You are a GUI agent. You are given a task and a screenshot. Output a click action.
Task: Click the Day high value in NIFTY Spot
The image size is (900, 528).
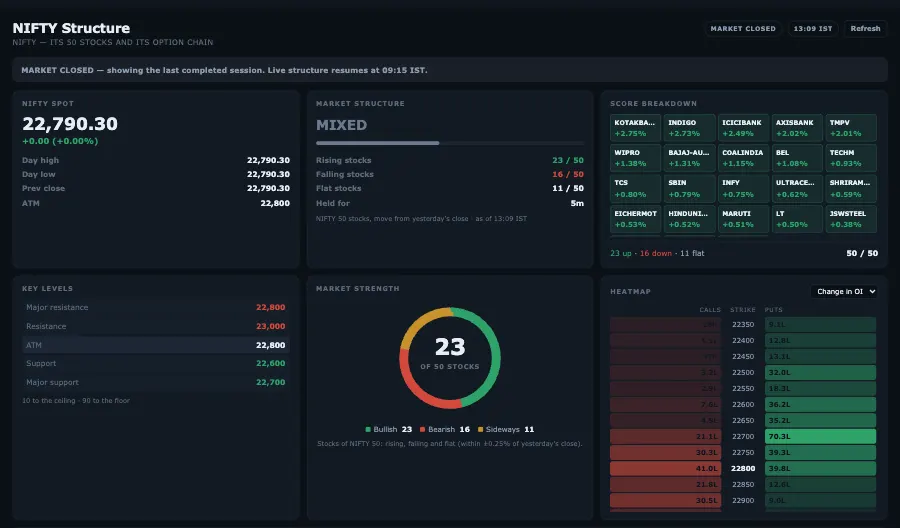(268, 160)
